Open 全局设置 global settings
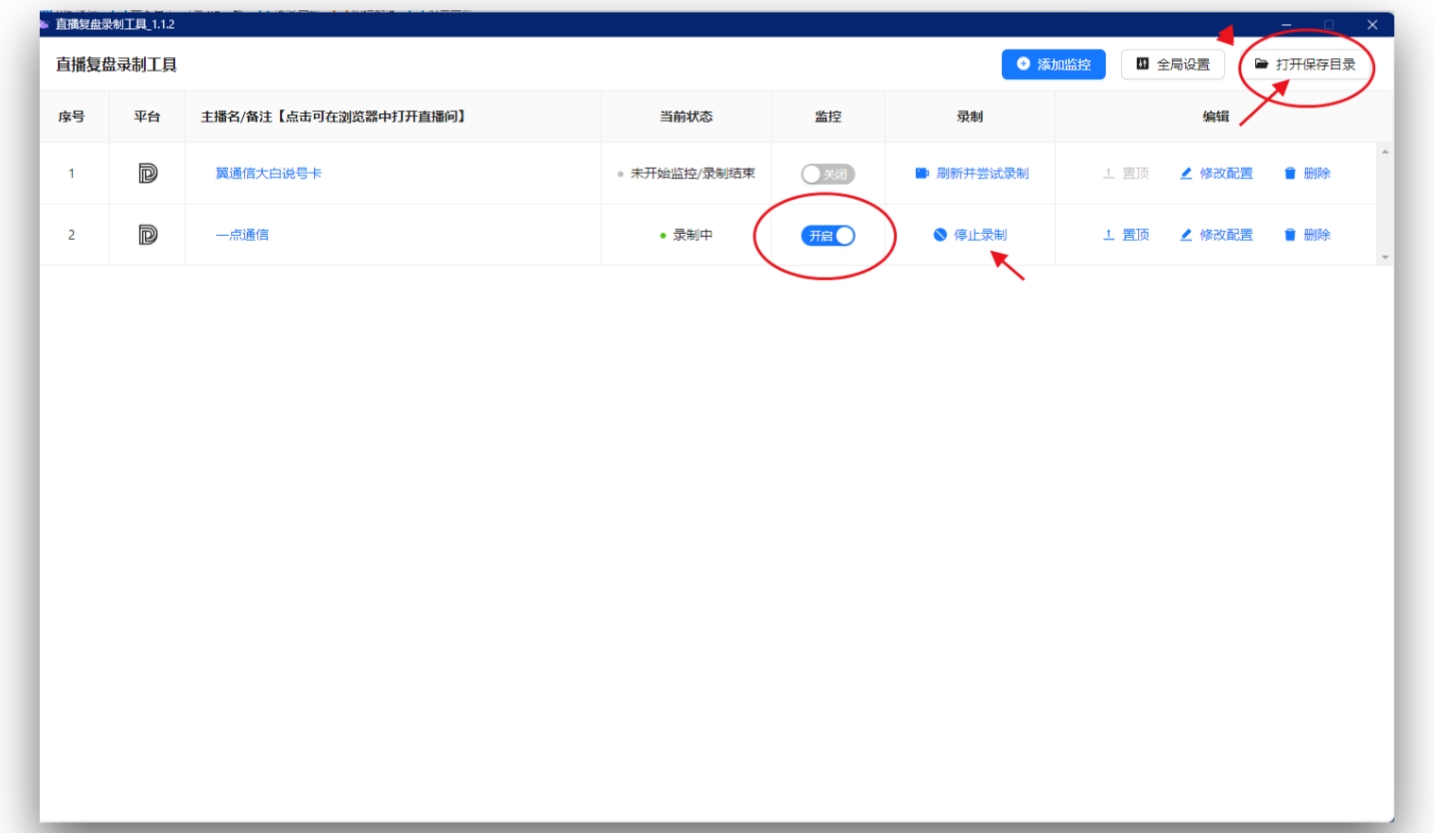This screenshot has width=1434, height=833. [x=1172, y=65]
